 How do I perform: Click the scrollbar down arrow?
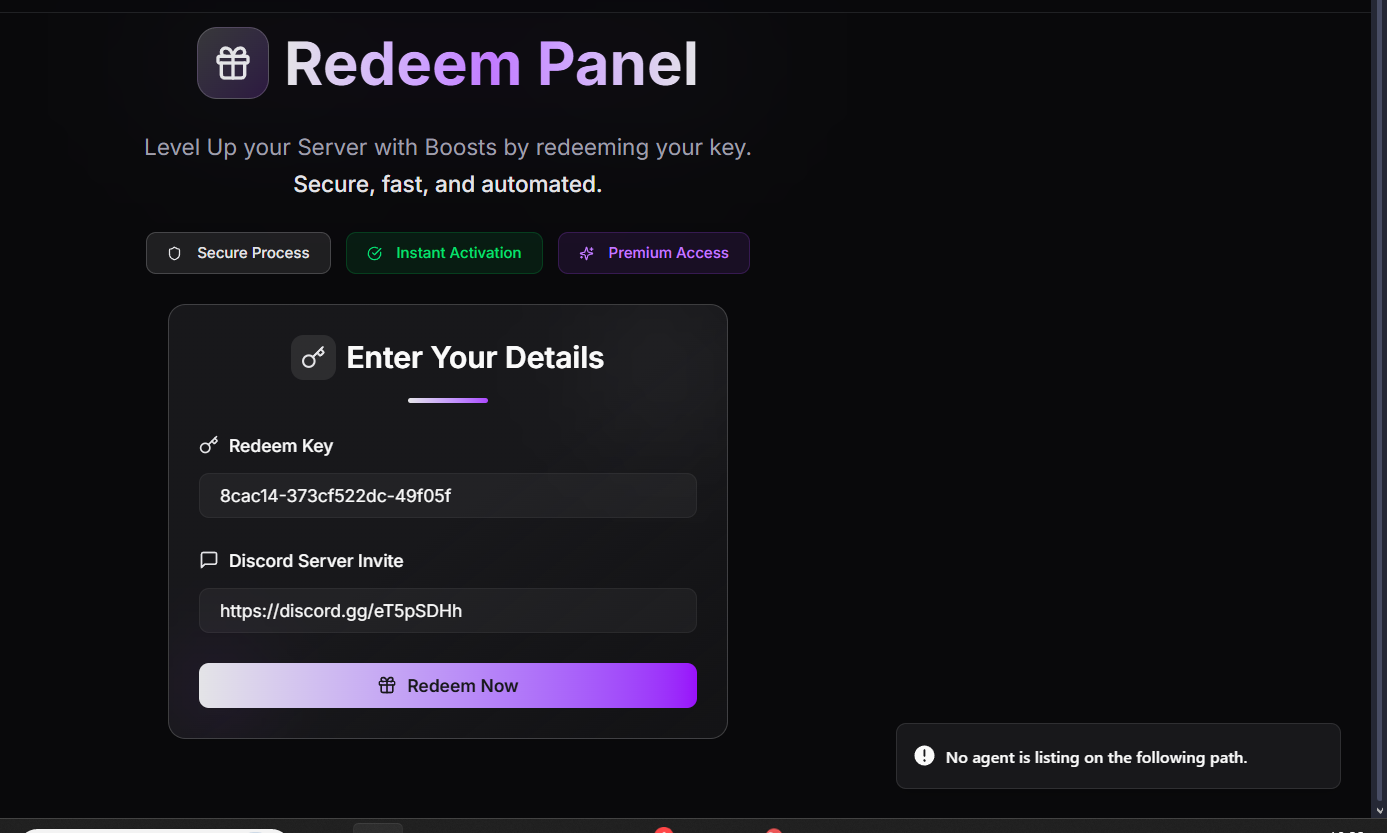(x=1381, y=811)
